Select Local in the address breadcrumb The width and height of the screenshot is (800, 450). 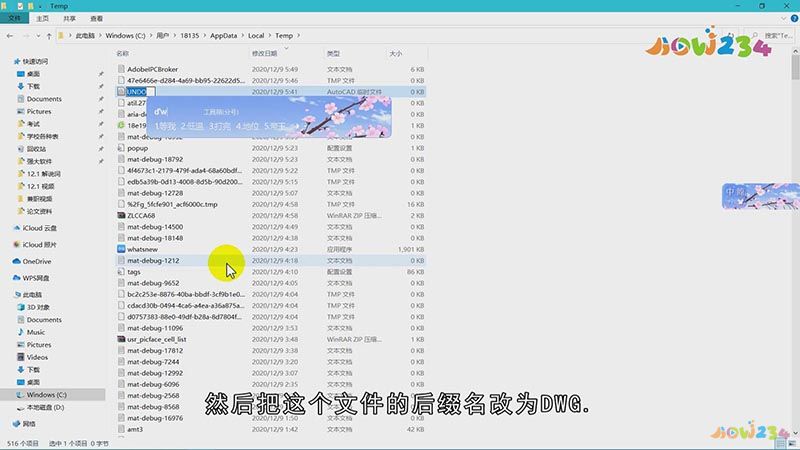click(x=256, y=36)
